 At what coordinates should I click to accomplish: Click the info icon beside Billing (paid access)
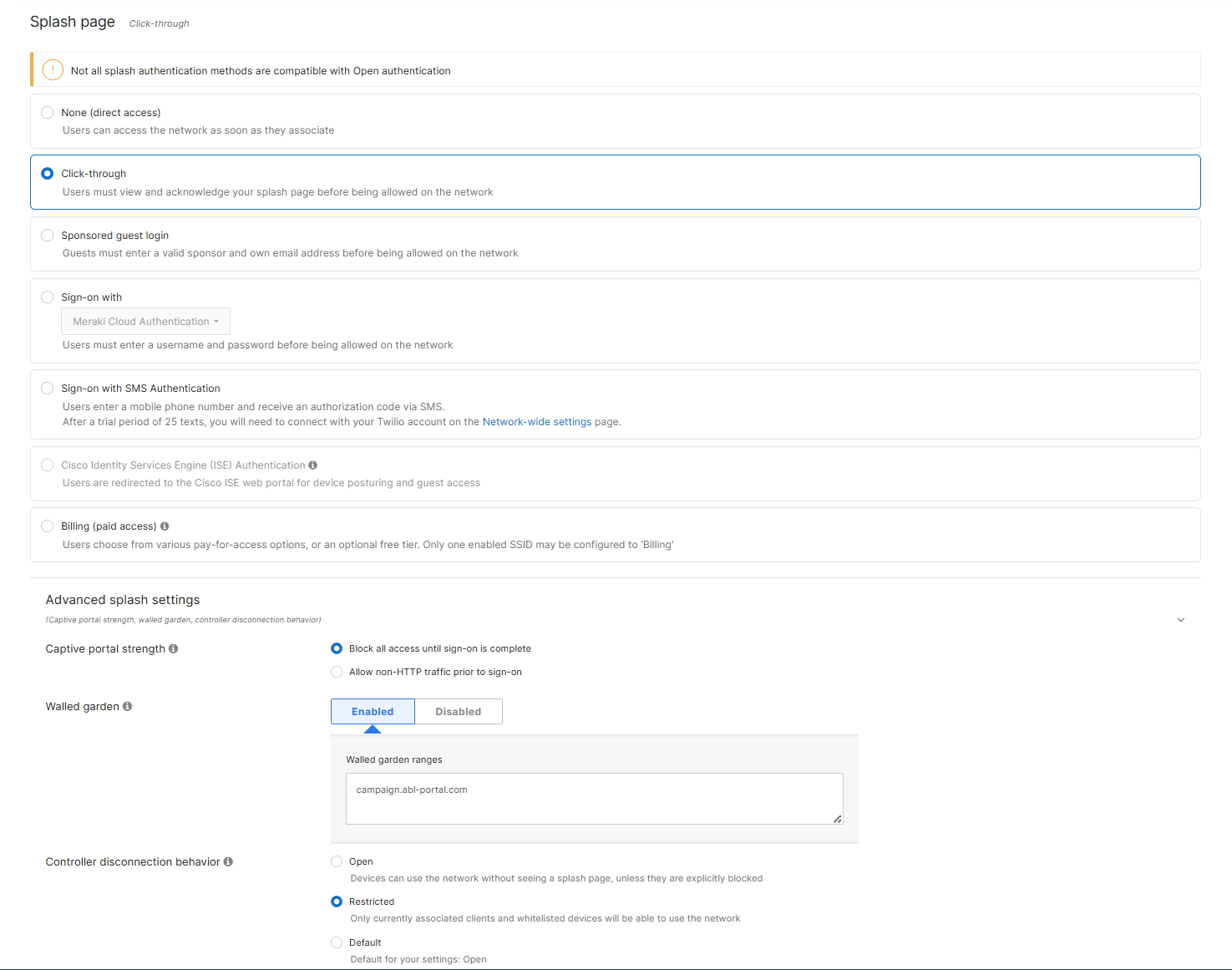[x=165, y=526]
